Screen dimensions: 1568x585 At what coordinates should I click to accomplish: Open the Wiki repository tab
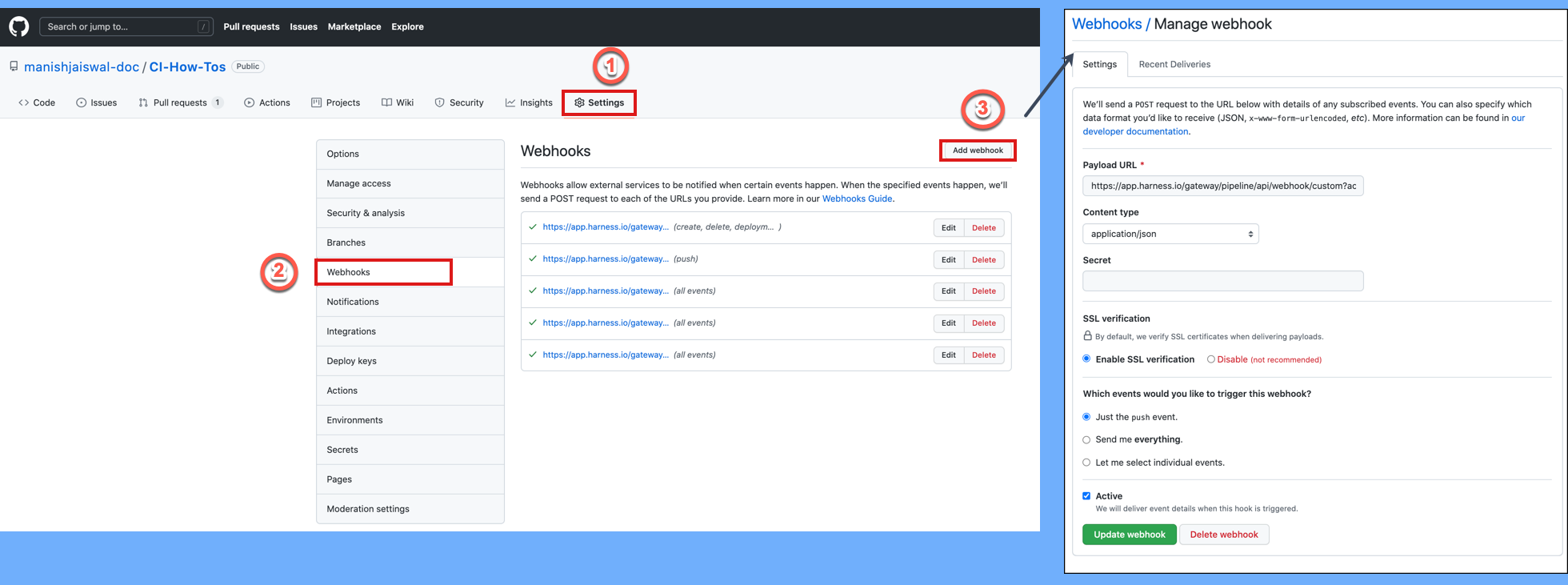(398, 102)
